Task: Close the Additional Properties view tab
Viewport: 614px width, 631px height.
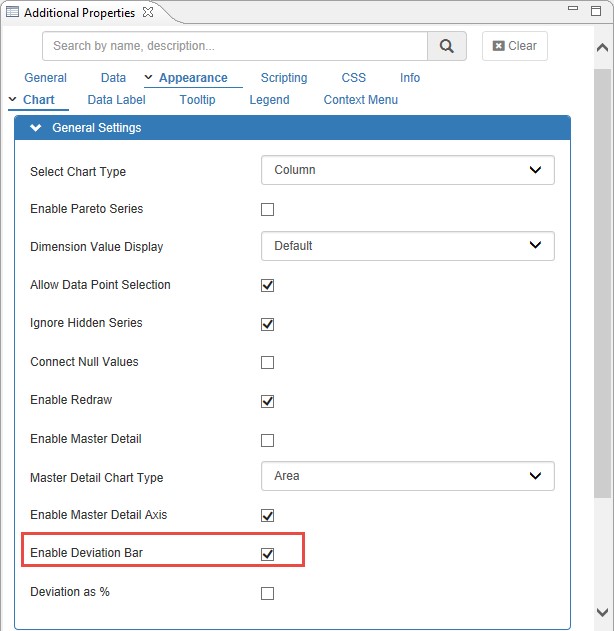Action: click(148, 12)
